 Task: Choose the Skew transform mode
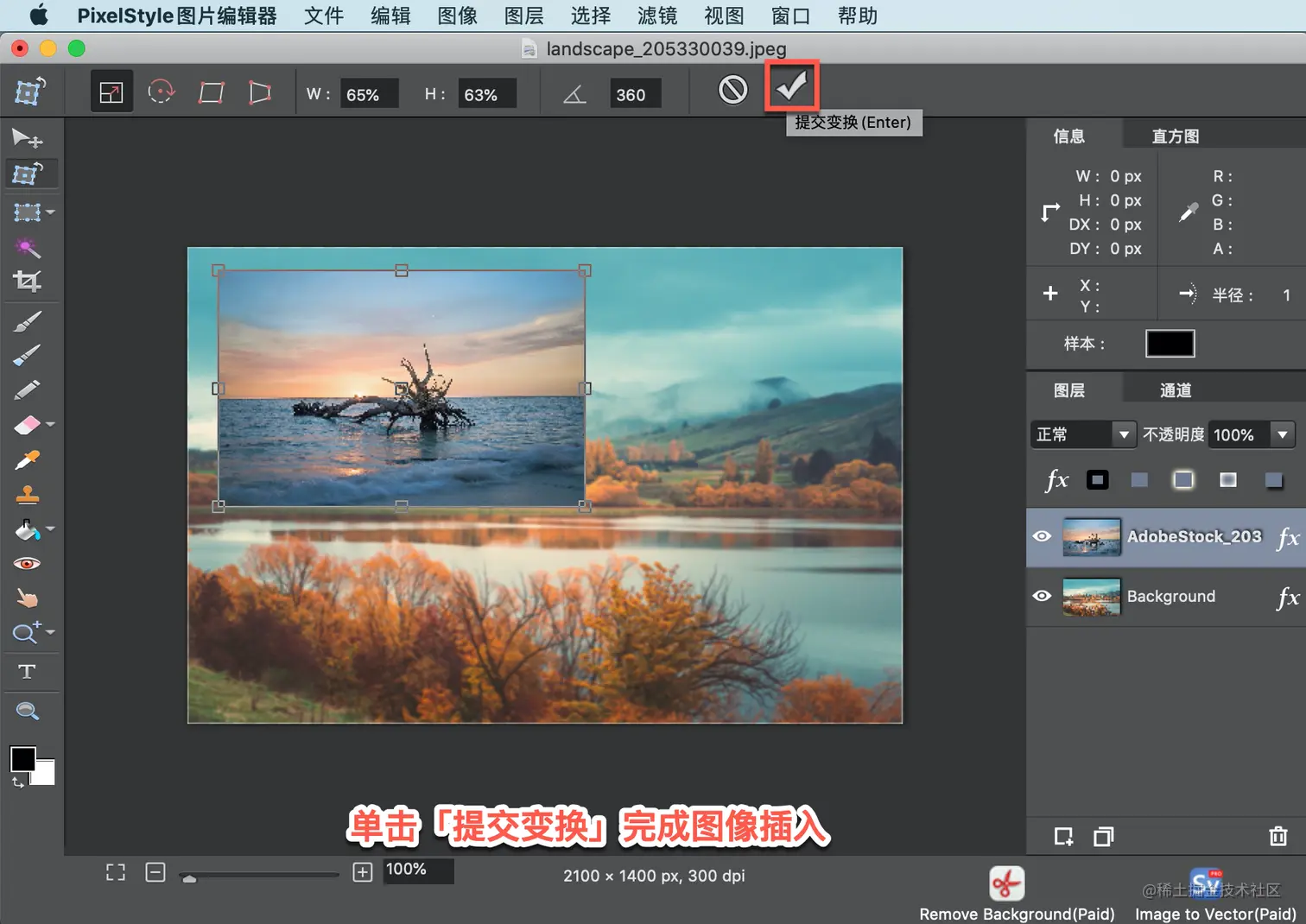[x=212, y=92]
